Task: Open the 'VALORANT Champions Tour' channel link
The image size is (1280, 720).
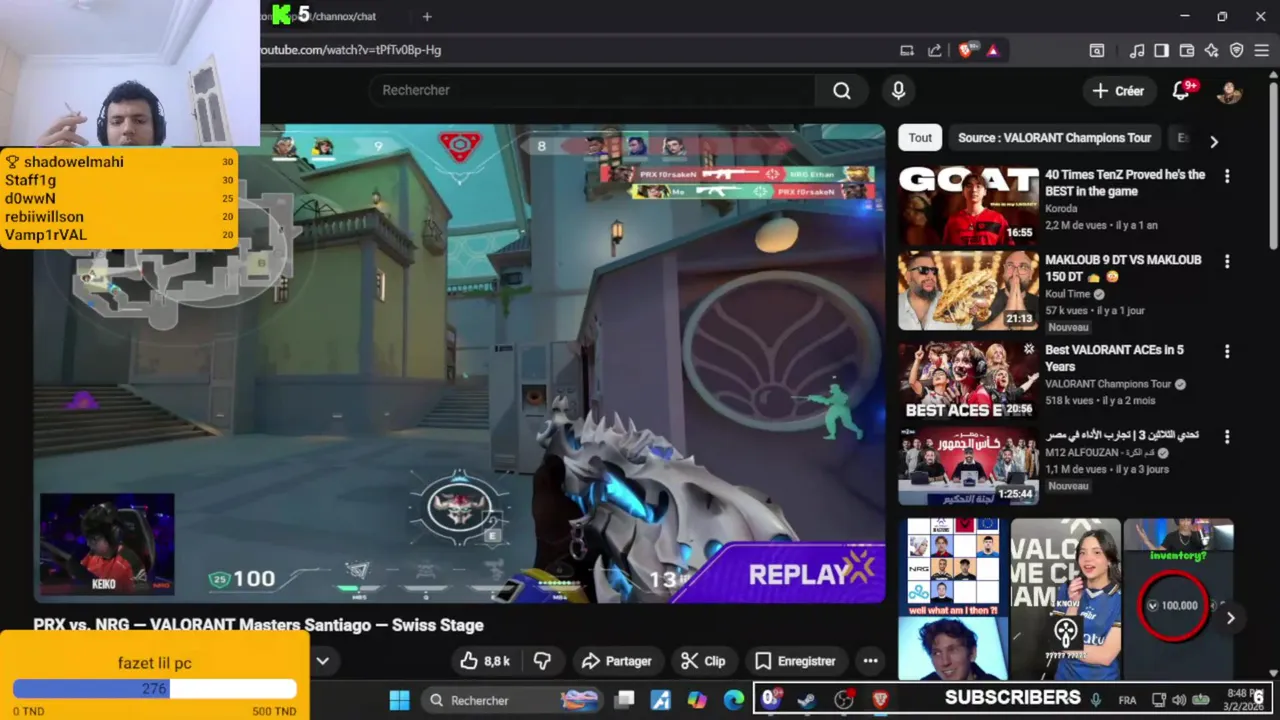Action: coord(1108,384)
